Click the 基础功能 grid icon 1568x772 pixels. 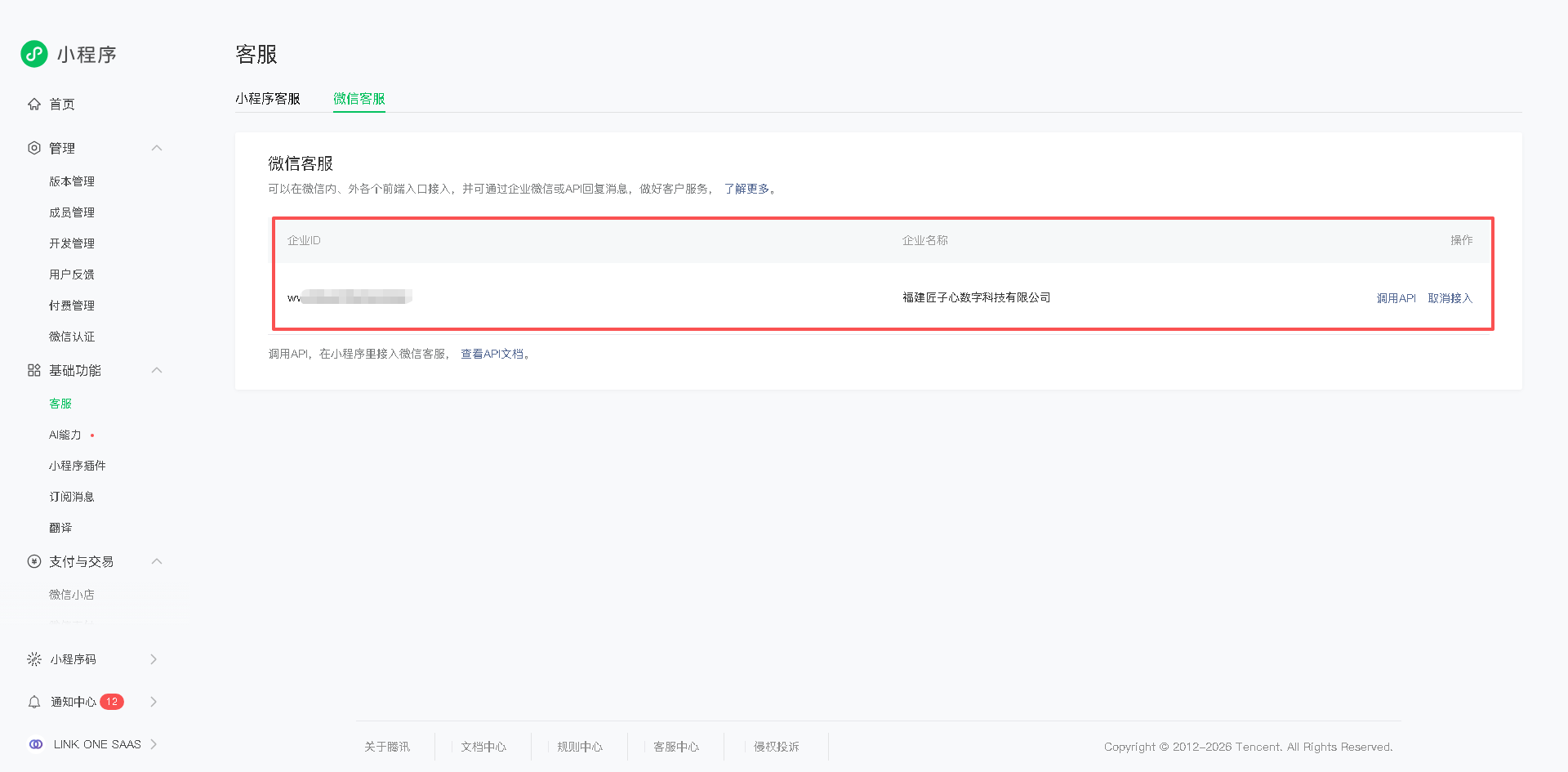tap(34, 370)
